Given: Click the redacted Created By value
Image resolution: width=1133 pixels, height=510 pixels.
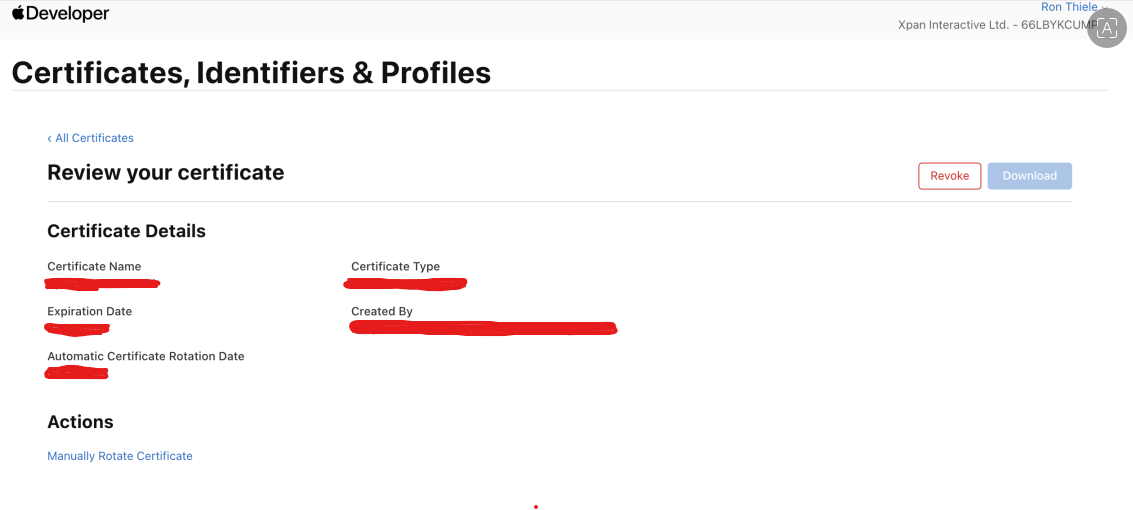Looking at the screenshot, I should 483,329.
